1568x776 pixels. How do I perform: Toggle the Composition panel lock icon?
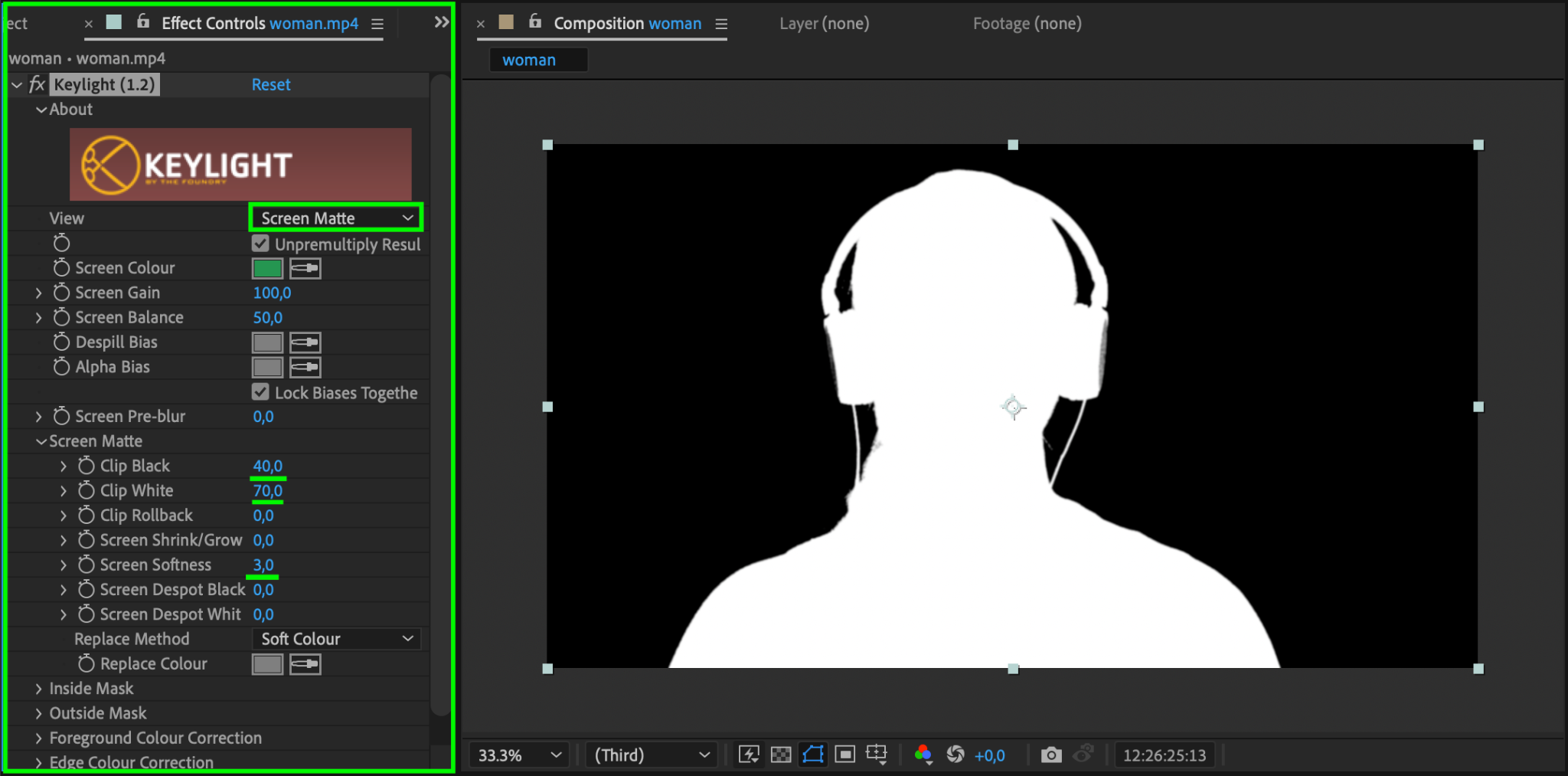[535, 21]
